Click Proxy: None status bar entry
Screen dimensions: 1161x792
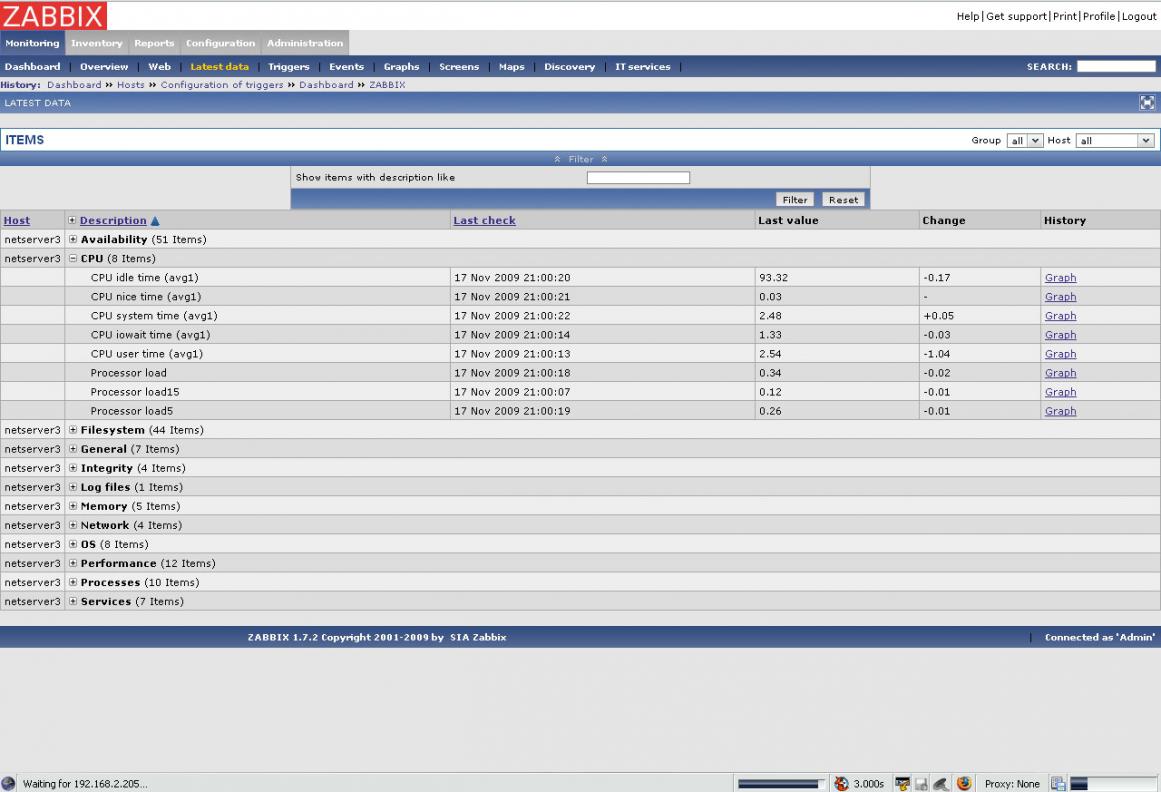(1012, 784)
